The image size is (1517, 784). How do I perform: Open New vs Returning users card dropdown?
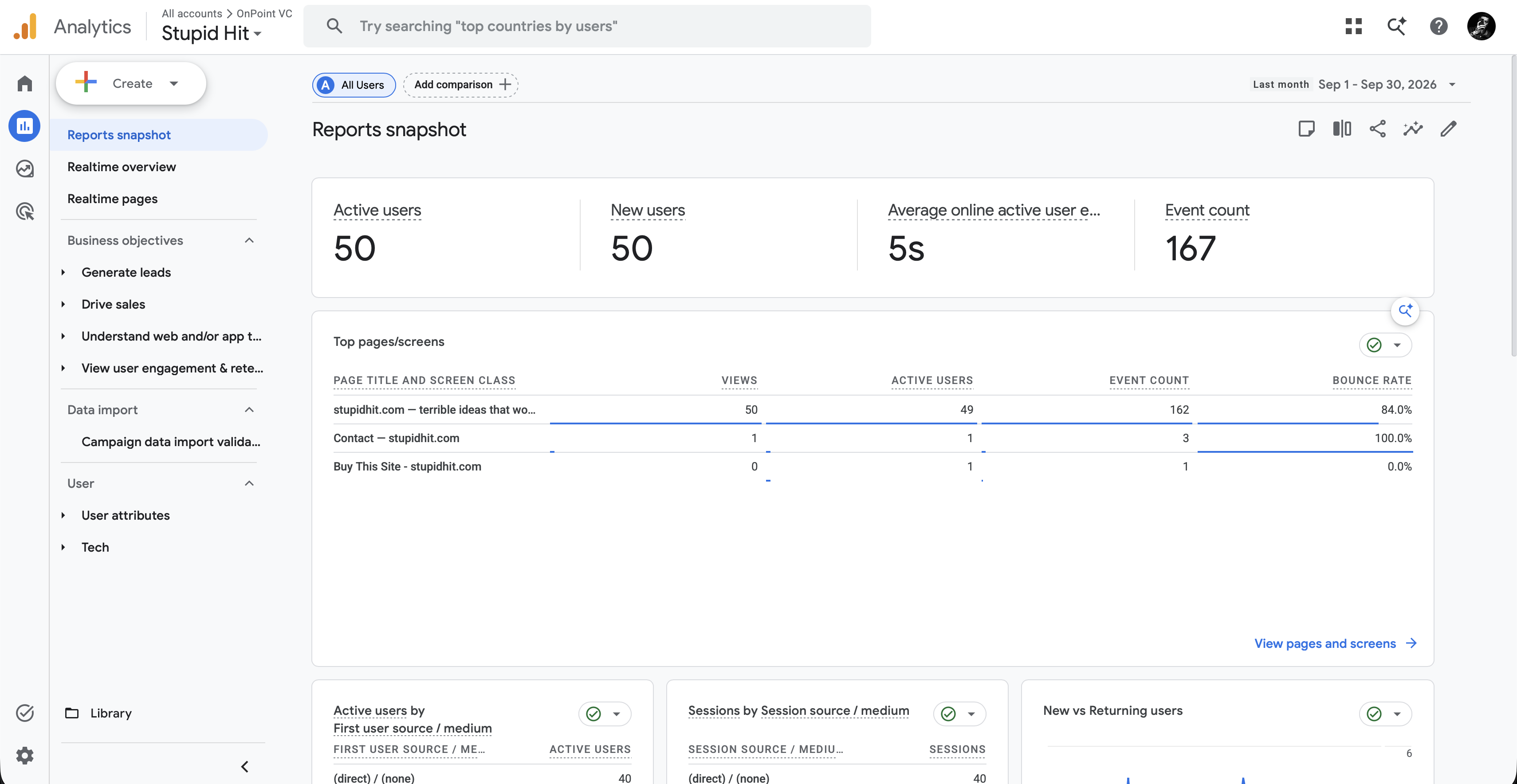pyautogui.click(x=1385, y=714)
